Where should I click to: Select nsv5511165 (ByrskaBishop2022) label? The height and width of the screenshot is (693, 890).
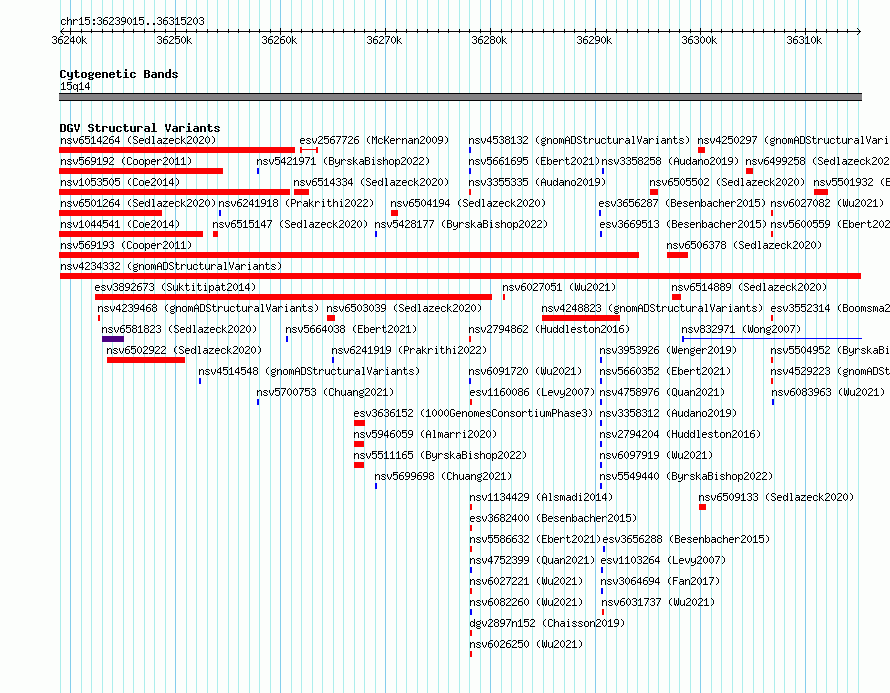coord(440,455)
